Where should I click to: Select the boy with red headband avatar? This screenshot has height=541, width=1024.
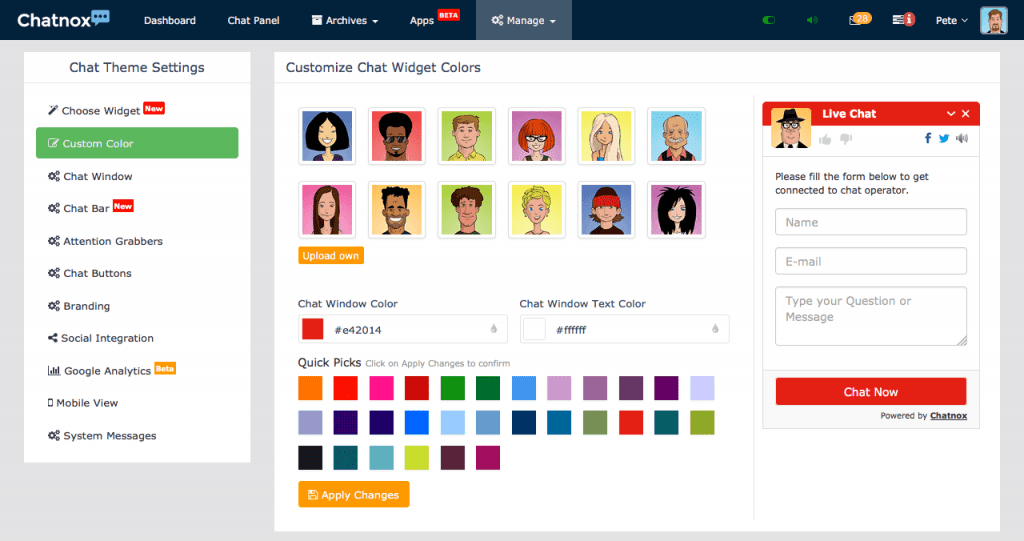pos(606,210)
